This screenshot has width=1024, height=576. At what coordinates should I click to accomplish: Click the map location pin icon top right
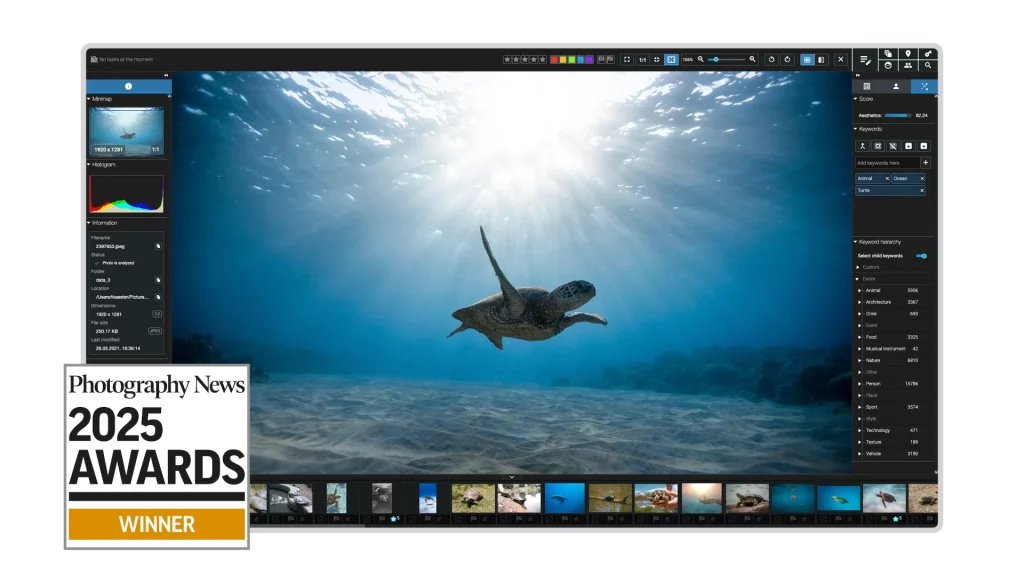(908, 52)
